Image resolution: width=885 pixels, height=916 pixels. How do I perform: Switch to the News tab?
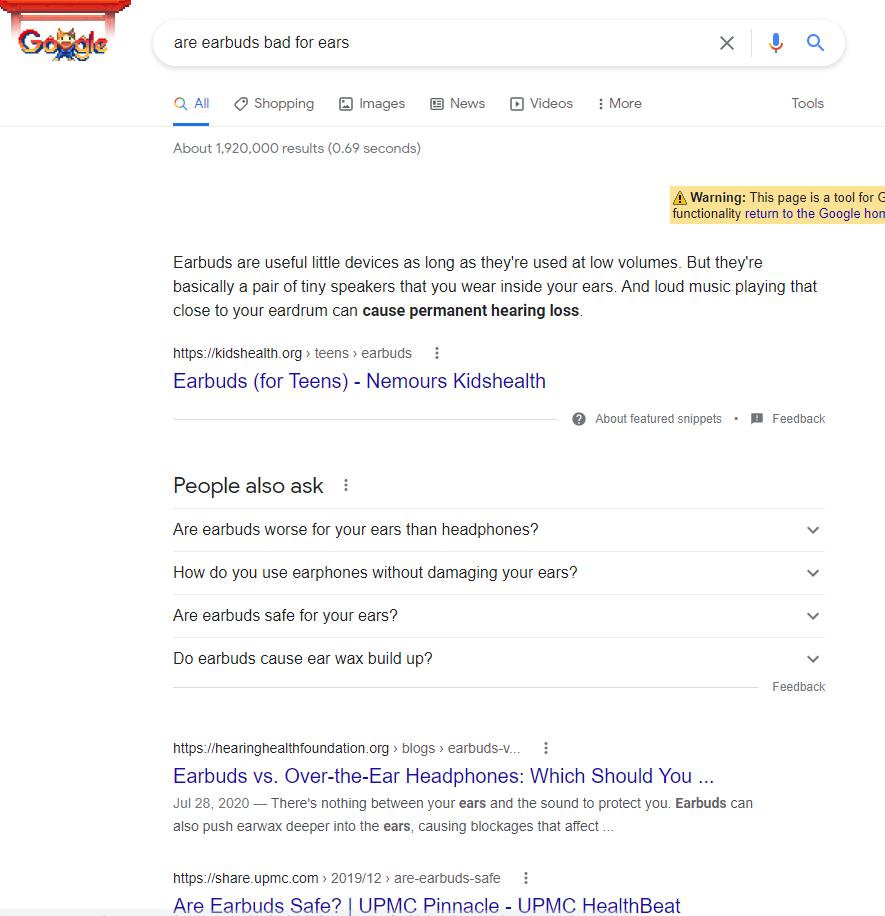click(457, 103)
